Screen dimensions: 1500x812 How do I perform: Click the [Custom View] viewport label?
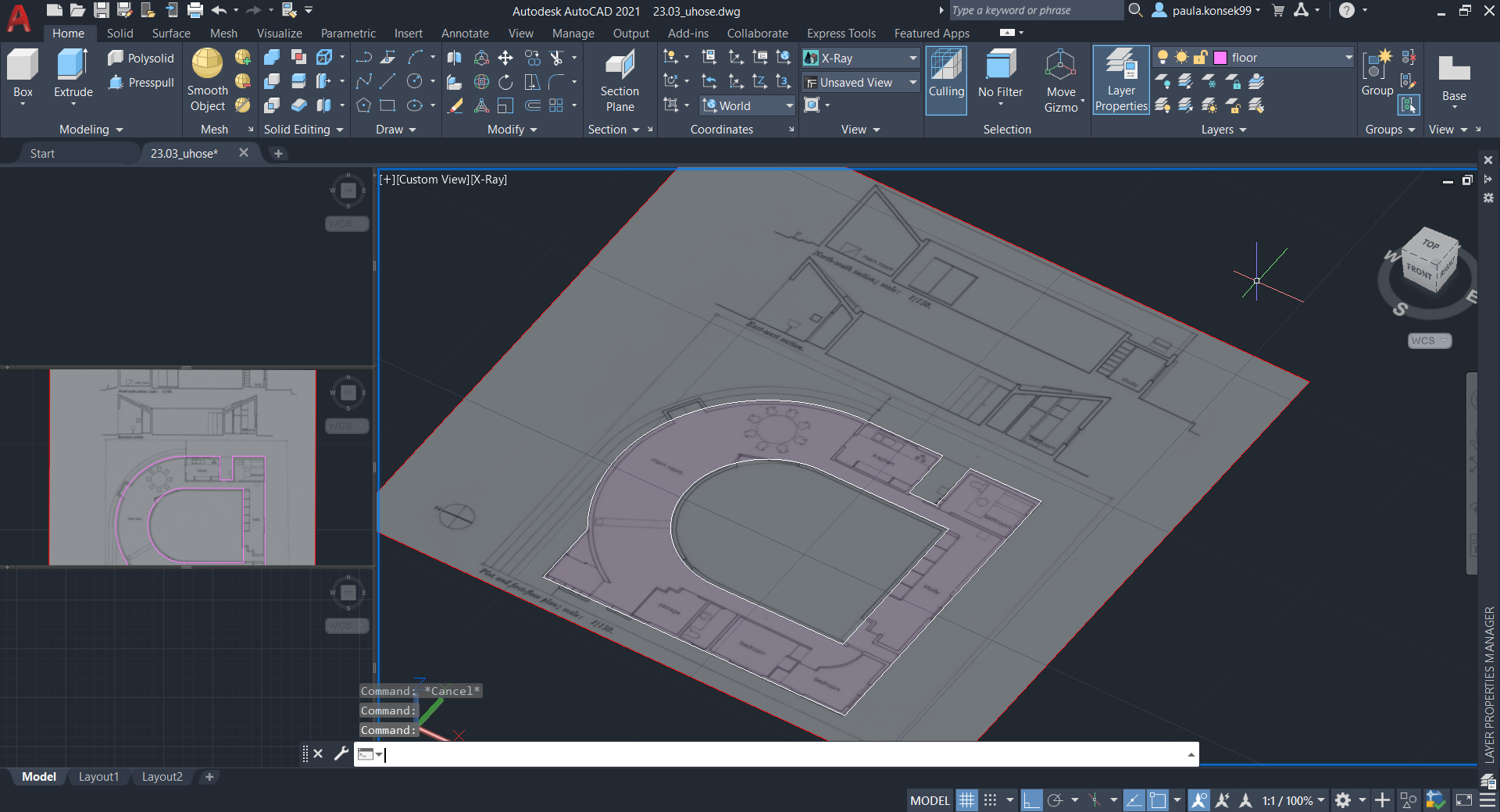tap(432, 179)
